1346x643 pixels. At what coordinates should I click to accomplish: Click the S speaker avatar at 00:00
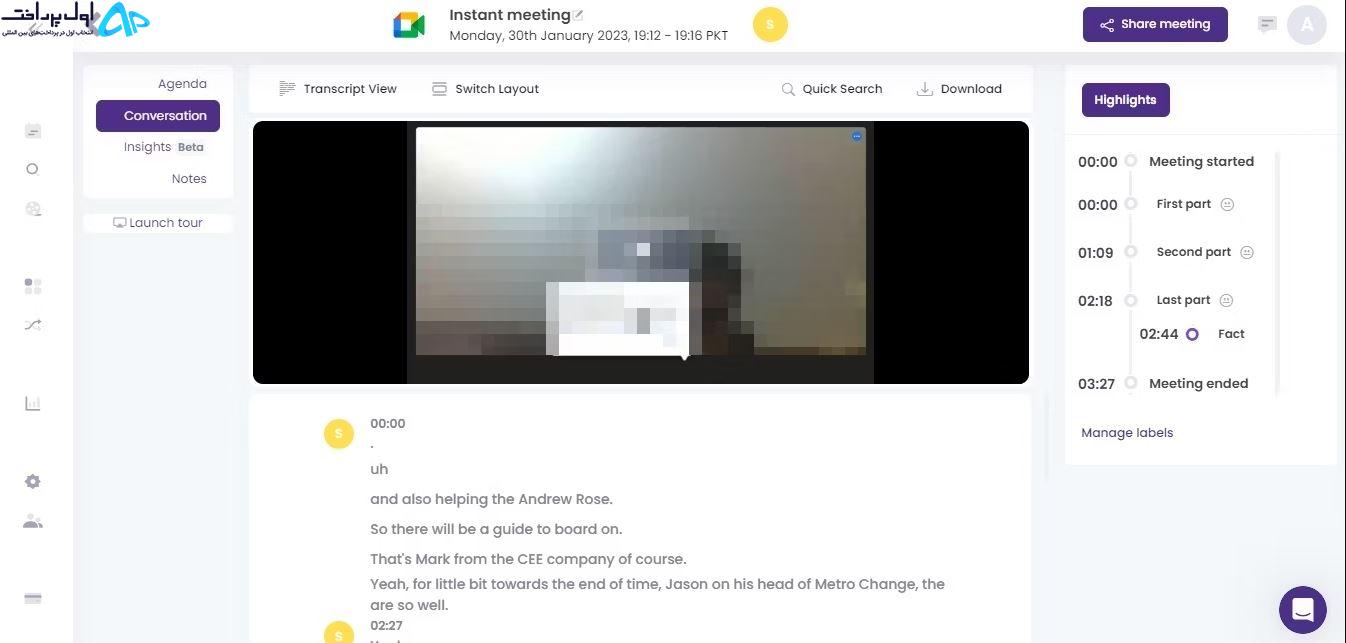pos(339,434)
